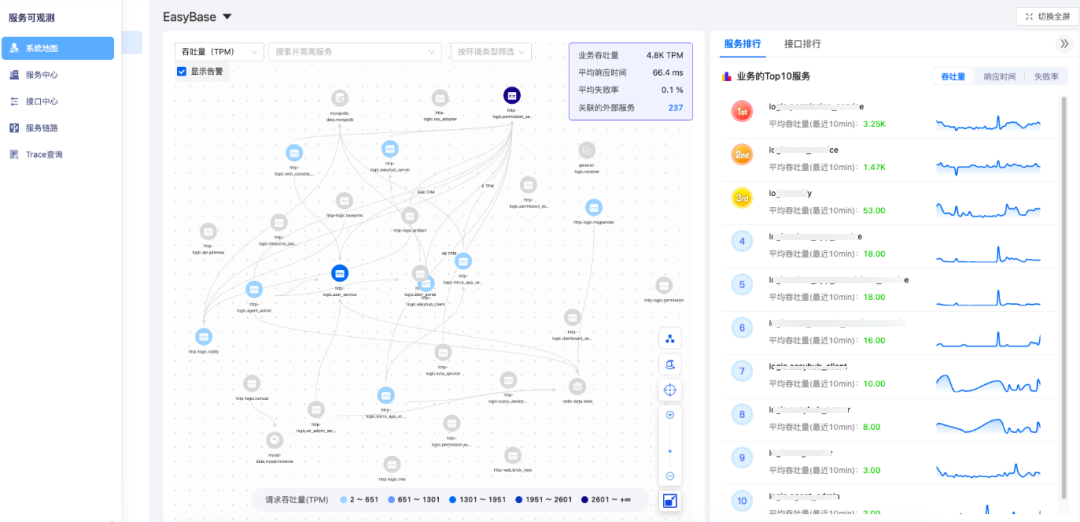Zoom out with the minus icon
This screenshot has height=522, width=1080.
tap(670, 477)
